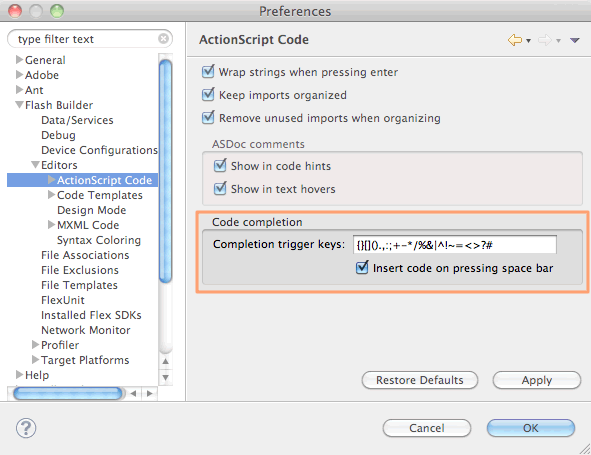591x455 pixels.
Task: Select Code Templates preference page
Action: pos(100,195)
